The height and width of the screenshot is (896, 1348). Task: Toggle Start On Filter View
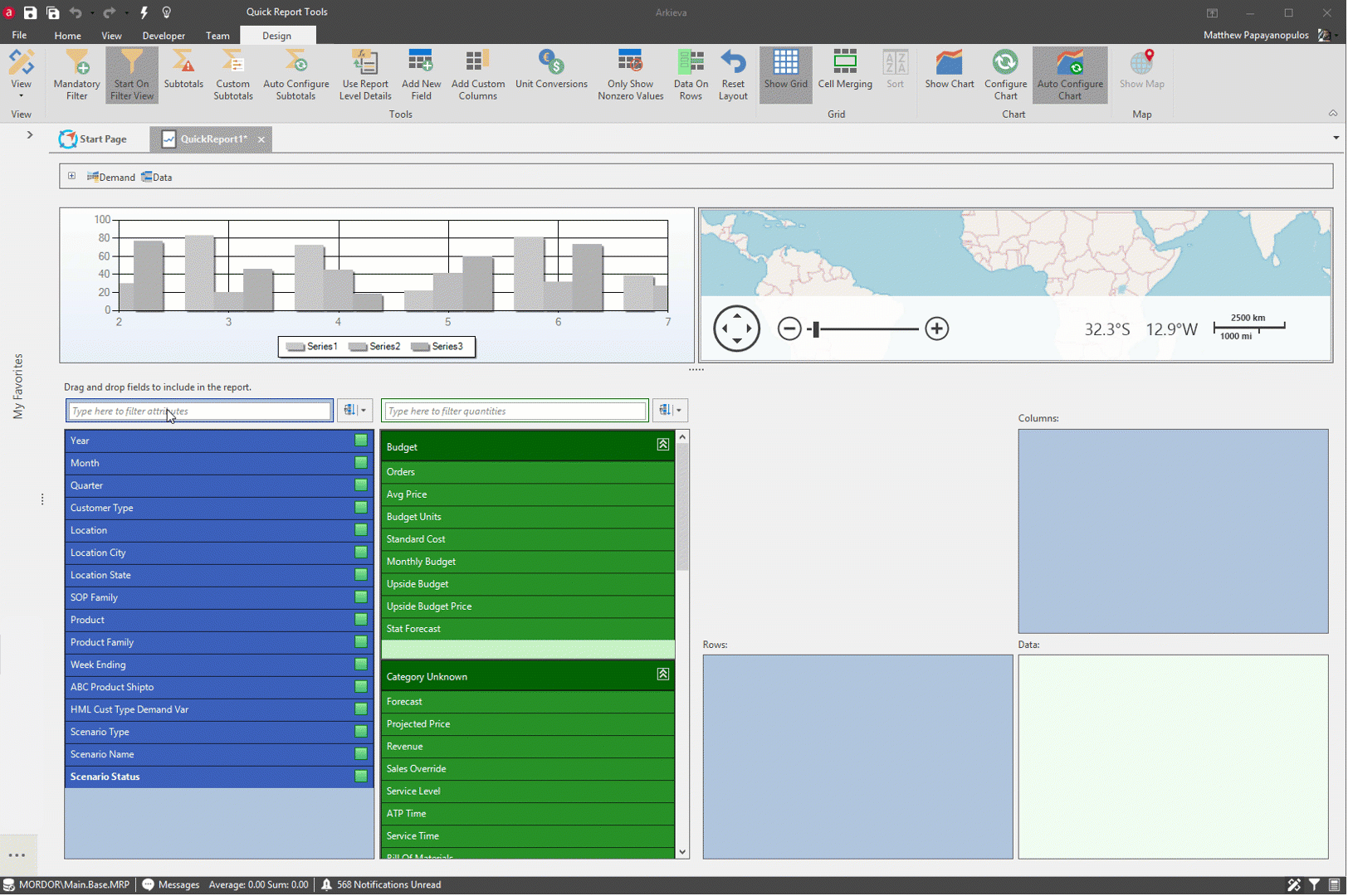point(131,75)
